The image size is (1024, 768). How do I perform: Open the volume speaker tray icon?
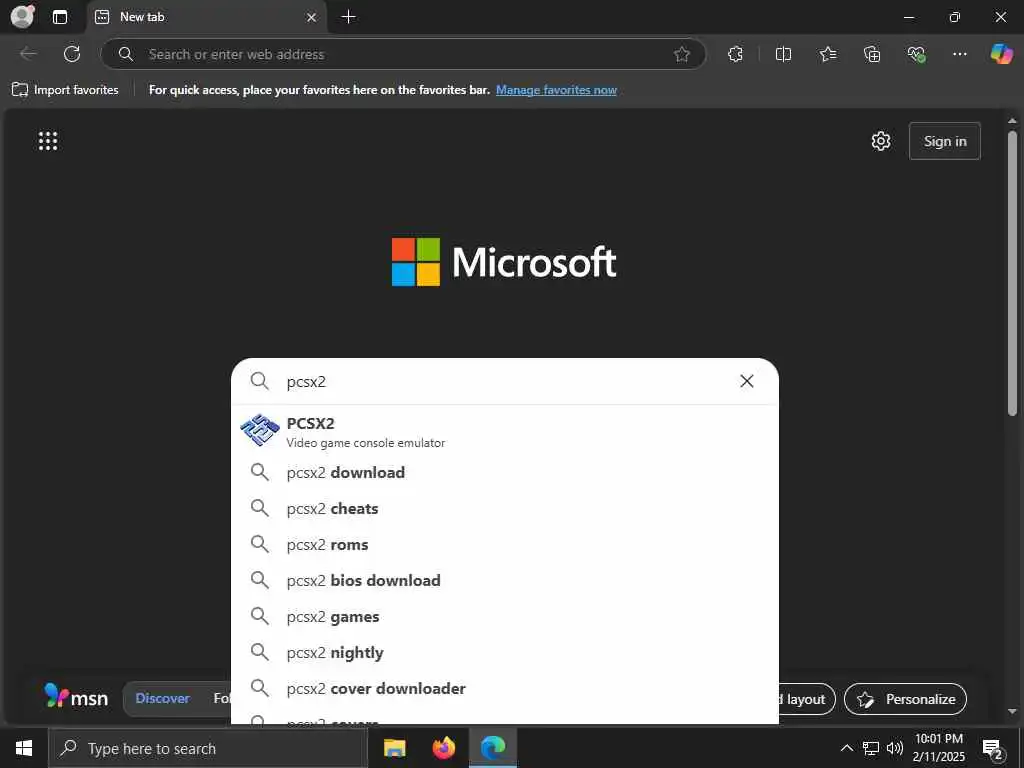coord(895,748)
